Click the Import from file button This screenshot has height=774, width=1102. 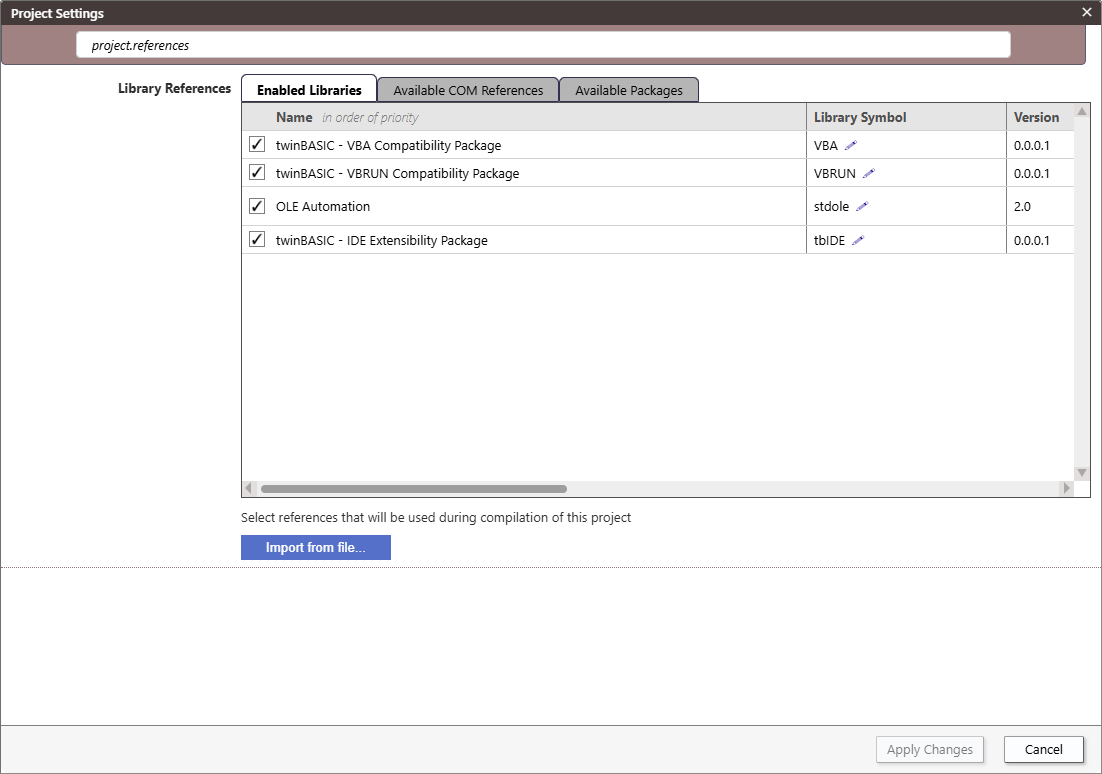click(315, 547)
